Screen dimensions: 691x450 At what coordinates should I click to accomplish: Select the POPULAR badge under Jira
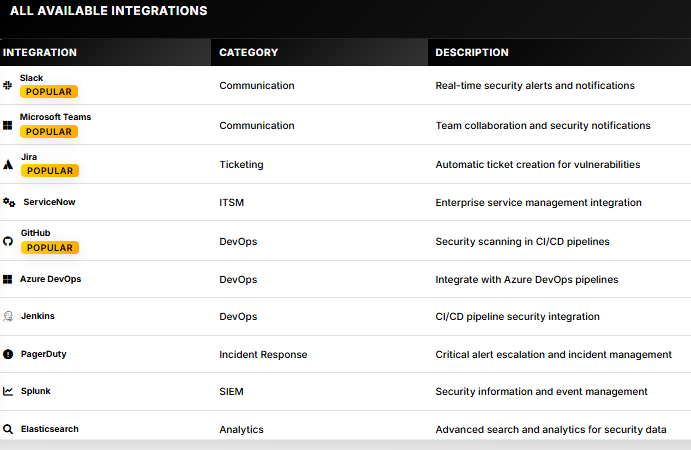pyautogui.click(x=50, y=171)
